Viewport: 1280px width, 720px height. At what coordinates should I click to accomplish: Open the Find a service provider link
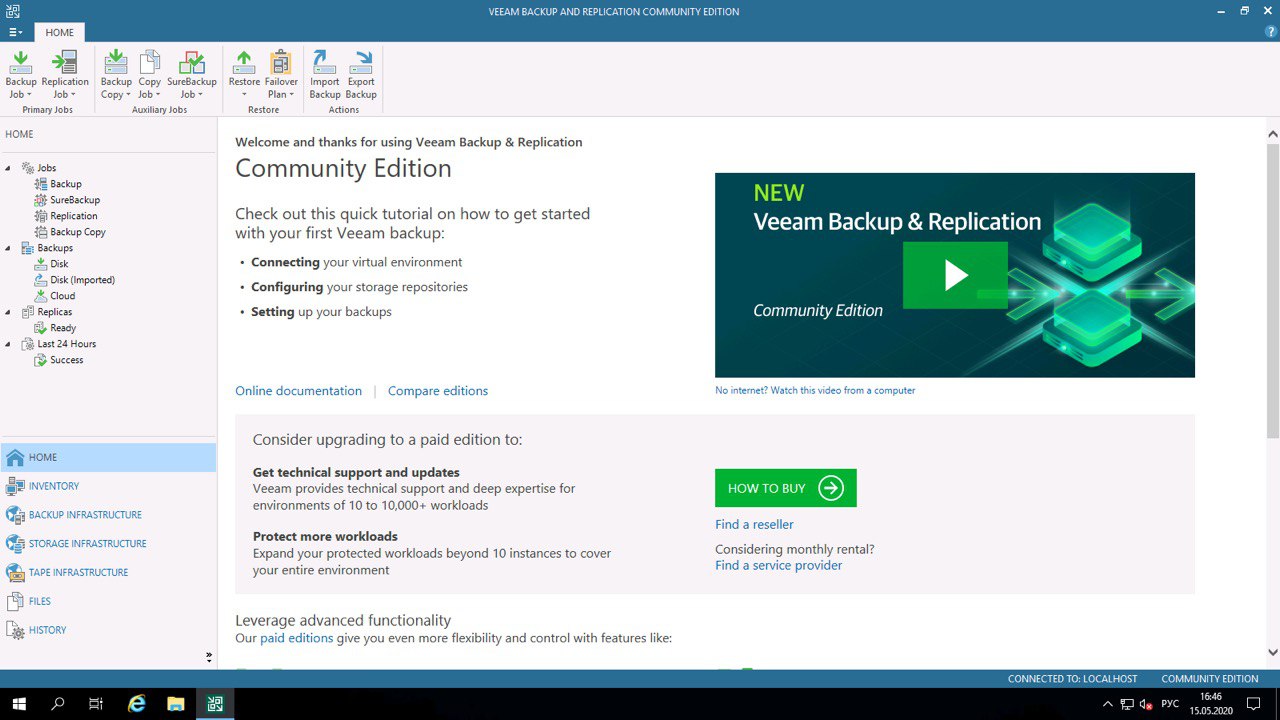tap(778, 565)
